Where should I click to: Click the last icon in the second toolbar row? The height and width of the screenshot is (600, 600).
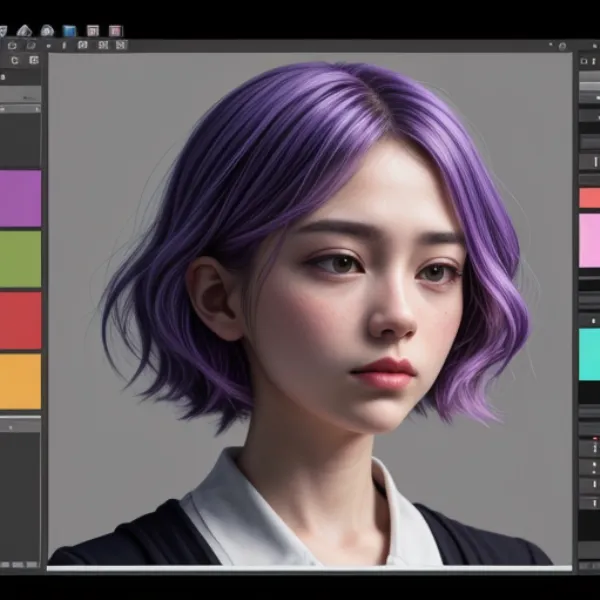pyautogui.click(x=121, y=45)
